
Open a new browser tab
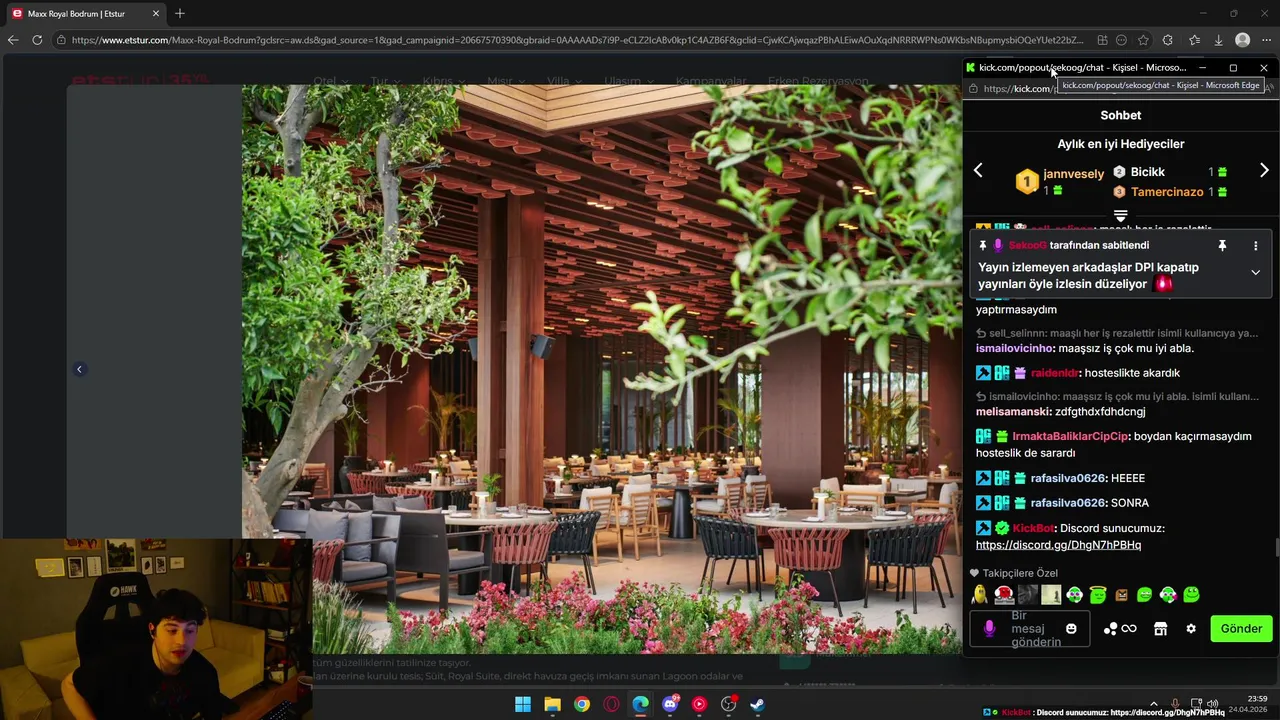click(x=180, y=14)
